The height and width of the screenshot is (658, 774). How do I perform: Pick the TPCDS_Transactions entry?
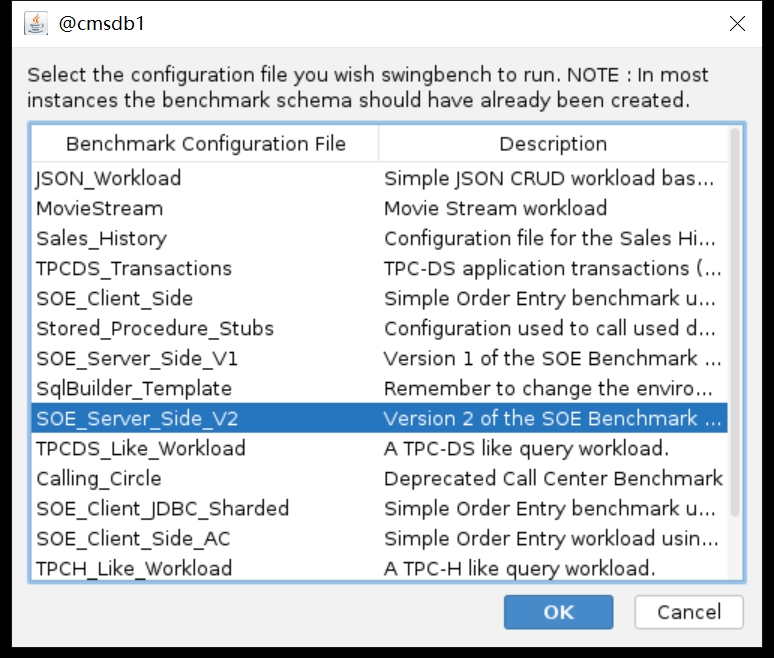coord(133,269)
